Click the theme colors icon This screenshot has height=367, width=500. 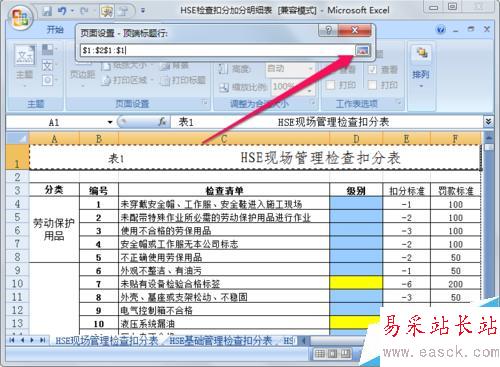47,50
